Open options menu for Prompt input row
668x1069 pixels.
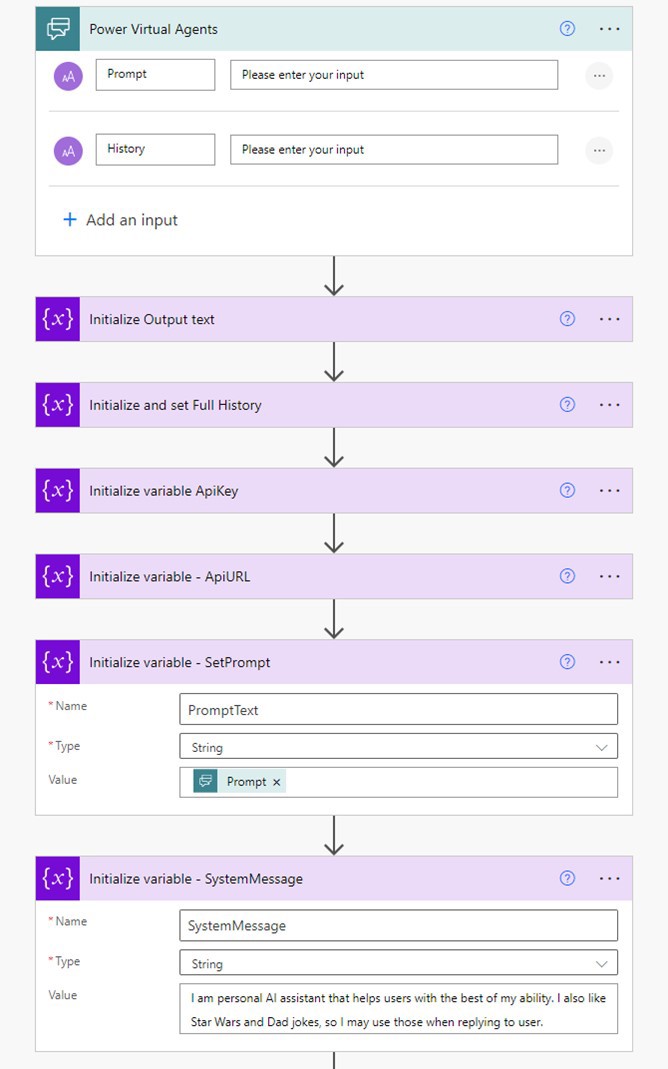coord(599,75)
